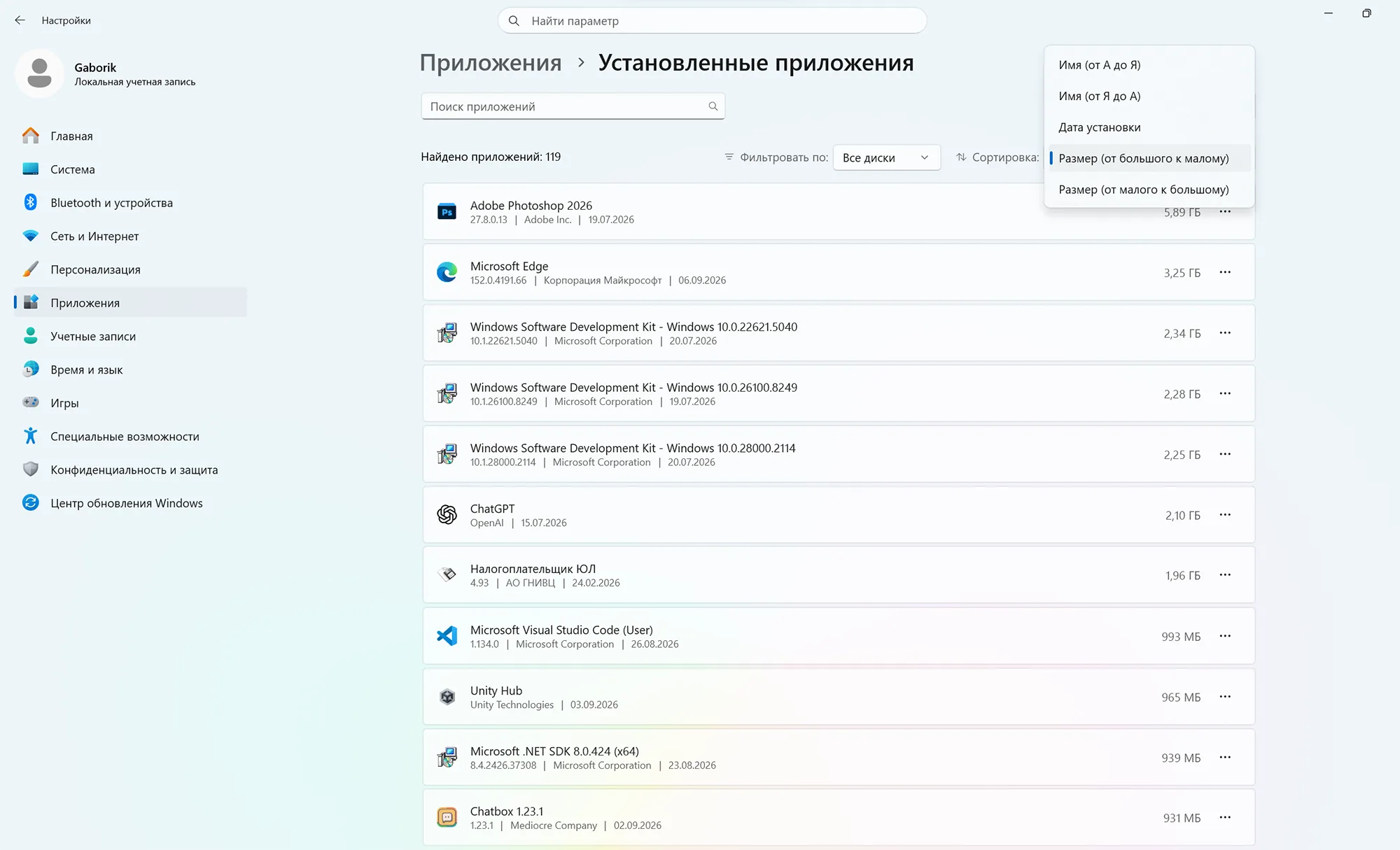Viewport: 1400px width, 850px height.
Task: Click the search icon in Поиск приложений
Action: pyautogui.click(x=713, y=106)
